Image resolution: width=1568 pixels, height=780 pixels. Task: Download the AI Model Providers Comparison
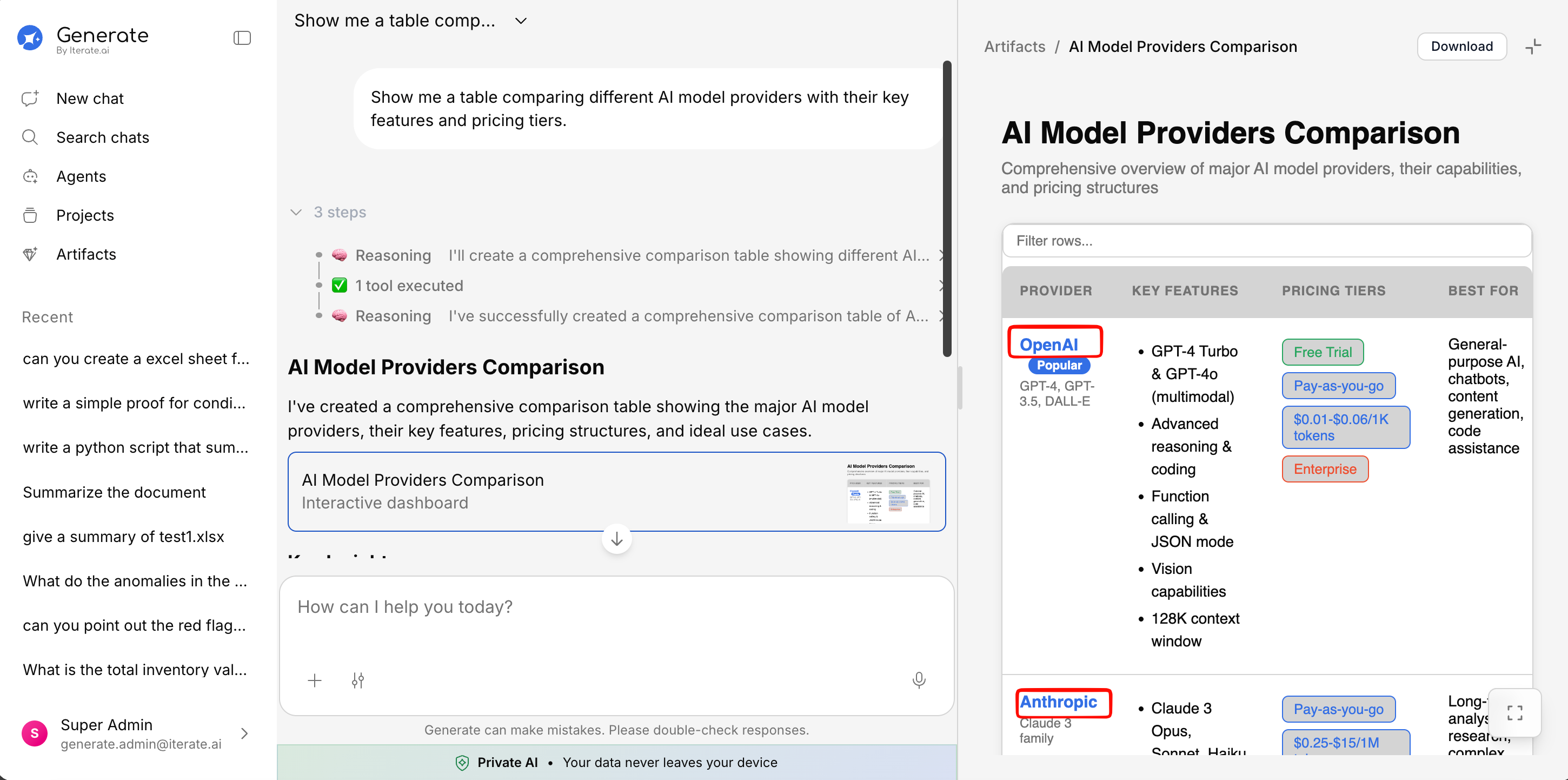(x=1461, y=47)
